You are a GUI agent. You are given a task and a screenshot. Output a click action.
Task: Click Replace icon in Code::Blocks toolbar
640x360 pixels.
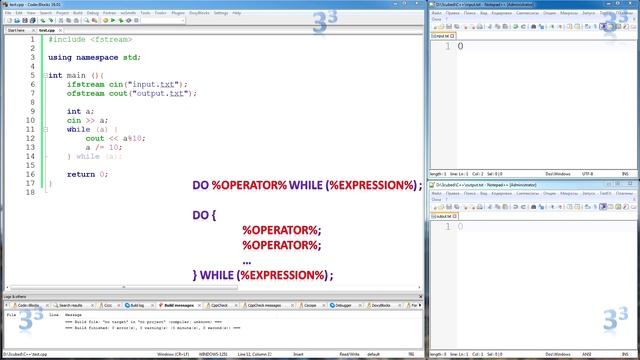pos(95,20)
